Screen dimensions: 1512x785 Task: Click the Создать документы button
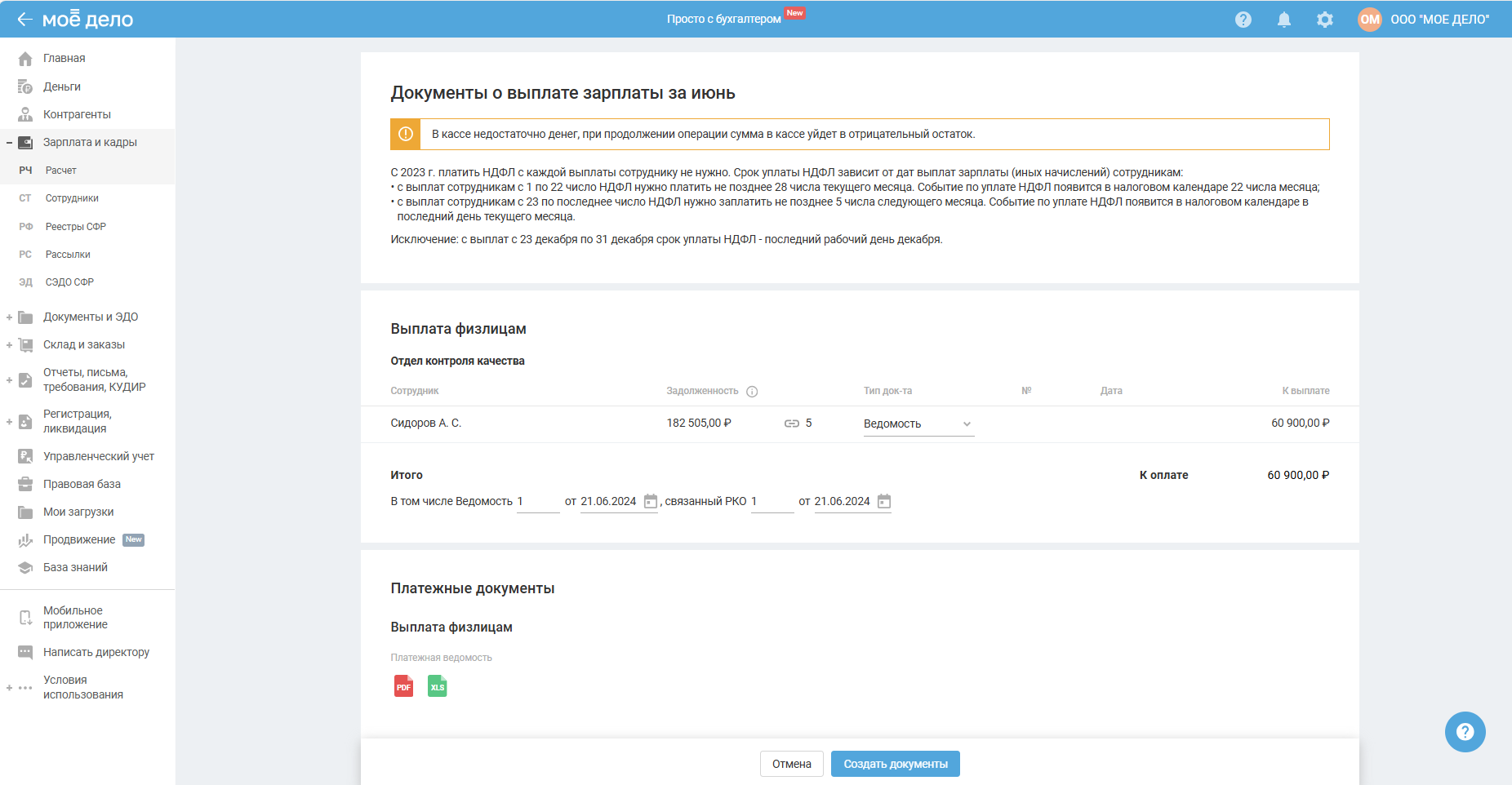[896, 764]
